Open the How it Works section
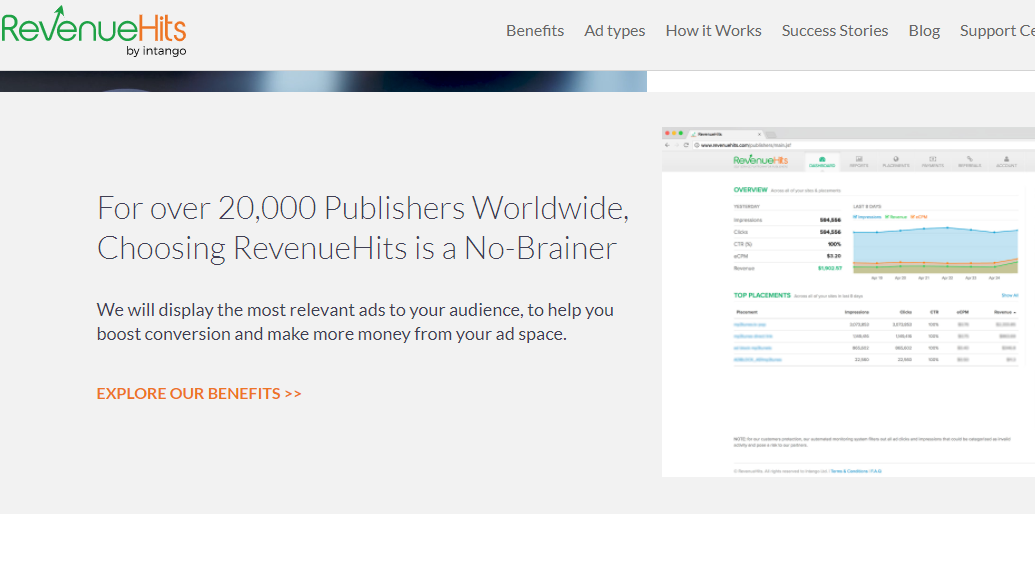Screen dimensions: 1035x579 (x=713, y=31)
